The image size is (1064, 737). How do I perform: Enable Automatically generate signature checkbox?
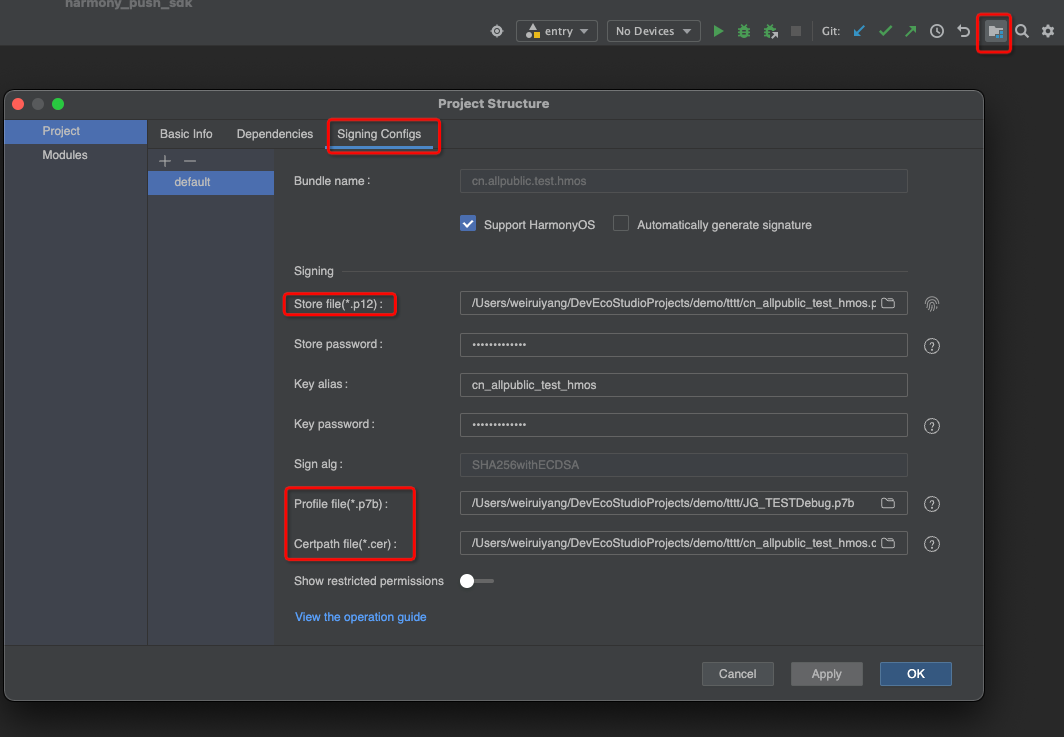(x=621, y=224)
